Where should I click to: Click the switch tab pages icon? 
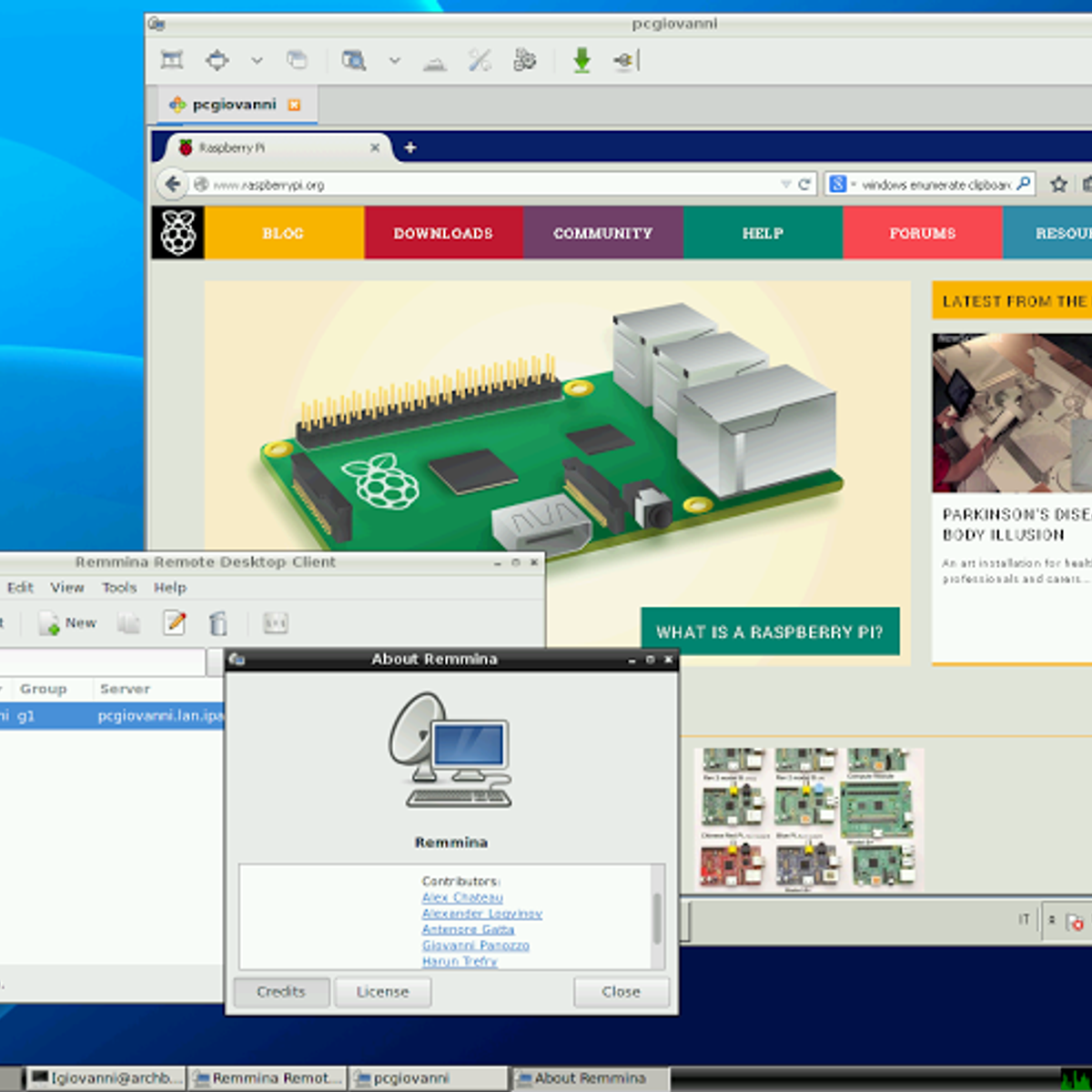point(297,61)
